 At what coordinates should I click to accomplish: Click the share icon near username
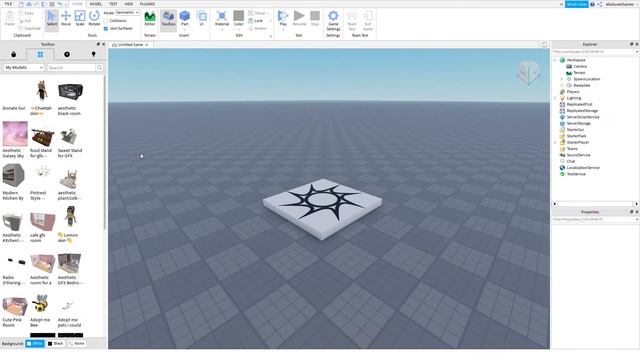[x=600, y=4]
